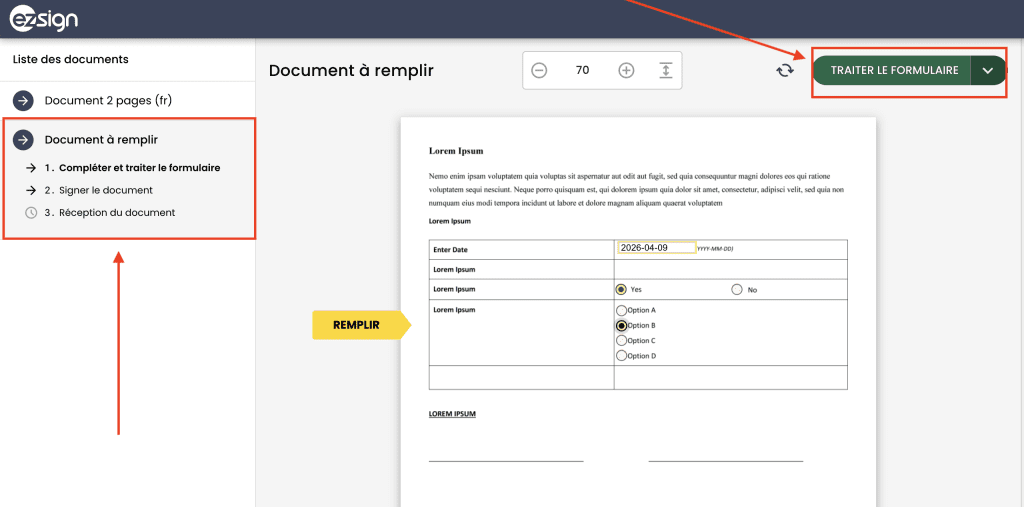This screenshot has height=507, width=1024.
Task: Click the fit-to-height zoom icon
Action: click(x=665, y=70)
